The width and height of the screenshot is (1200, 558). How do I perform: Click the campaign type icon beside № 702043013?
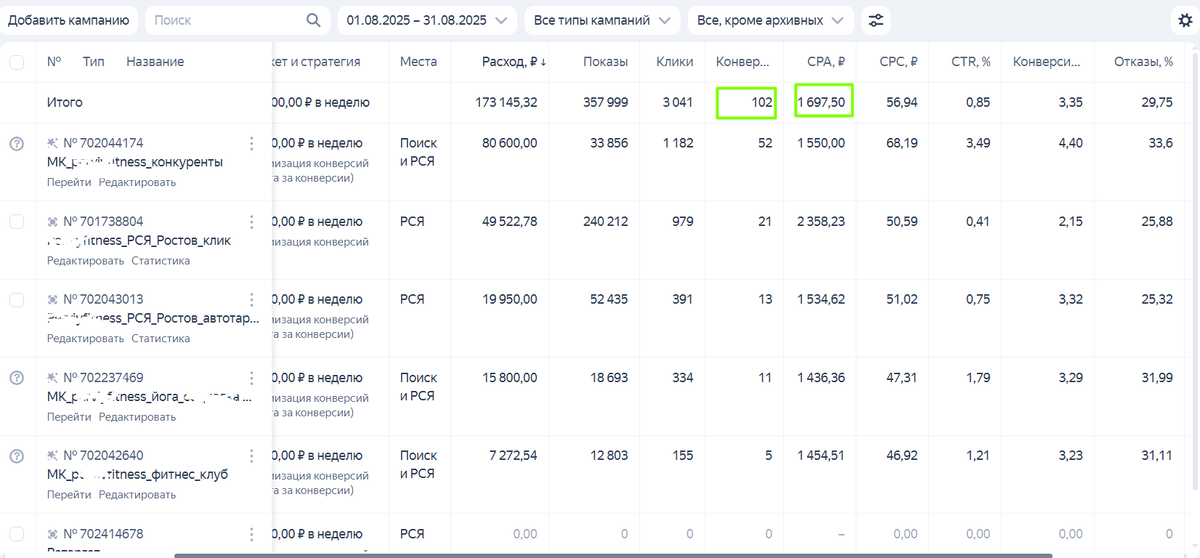(x=52, y=299)
